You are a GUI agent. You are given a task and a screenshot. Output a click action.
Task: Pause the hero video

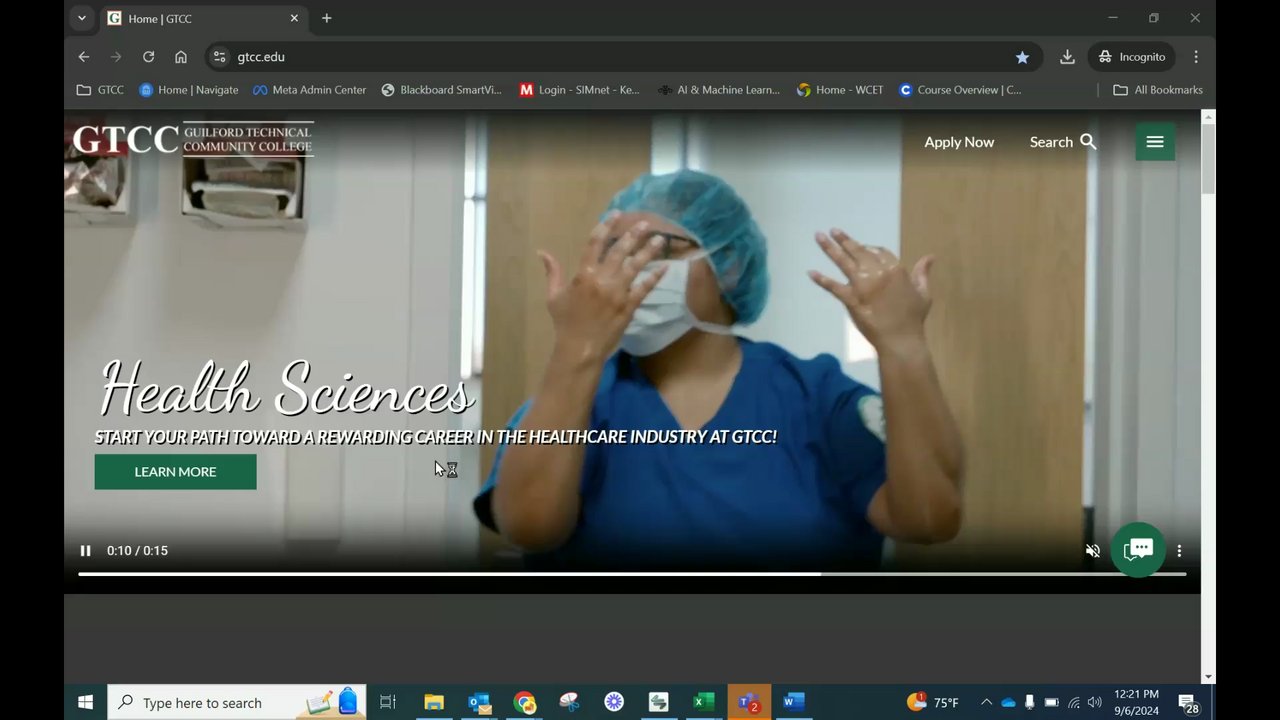pyautogui.click(x=85, y=551)
